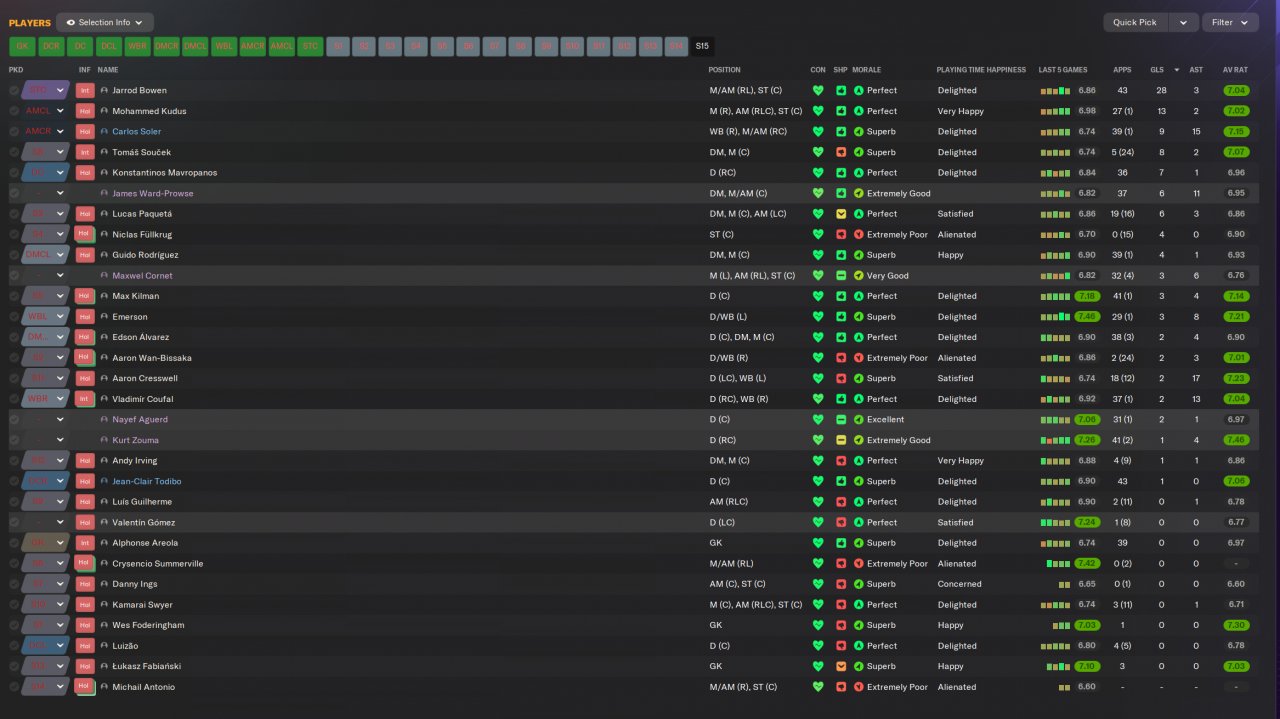Screen dimensions: 1280x719
Task: Open Jean-Clair Todibo's player profile link
Action: coord(147,481)
